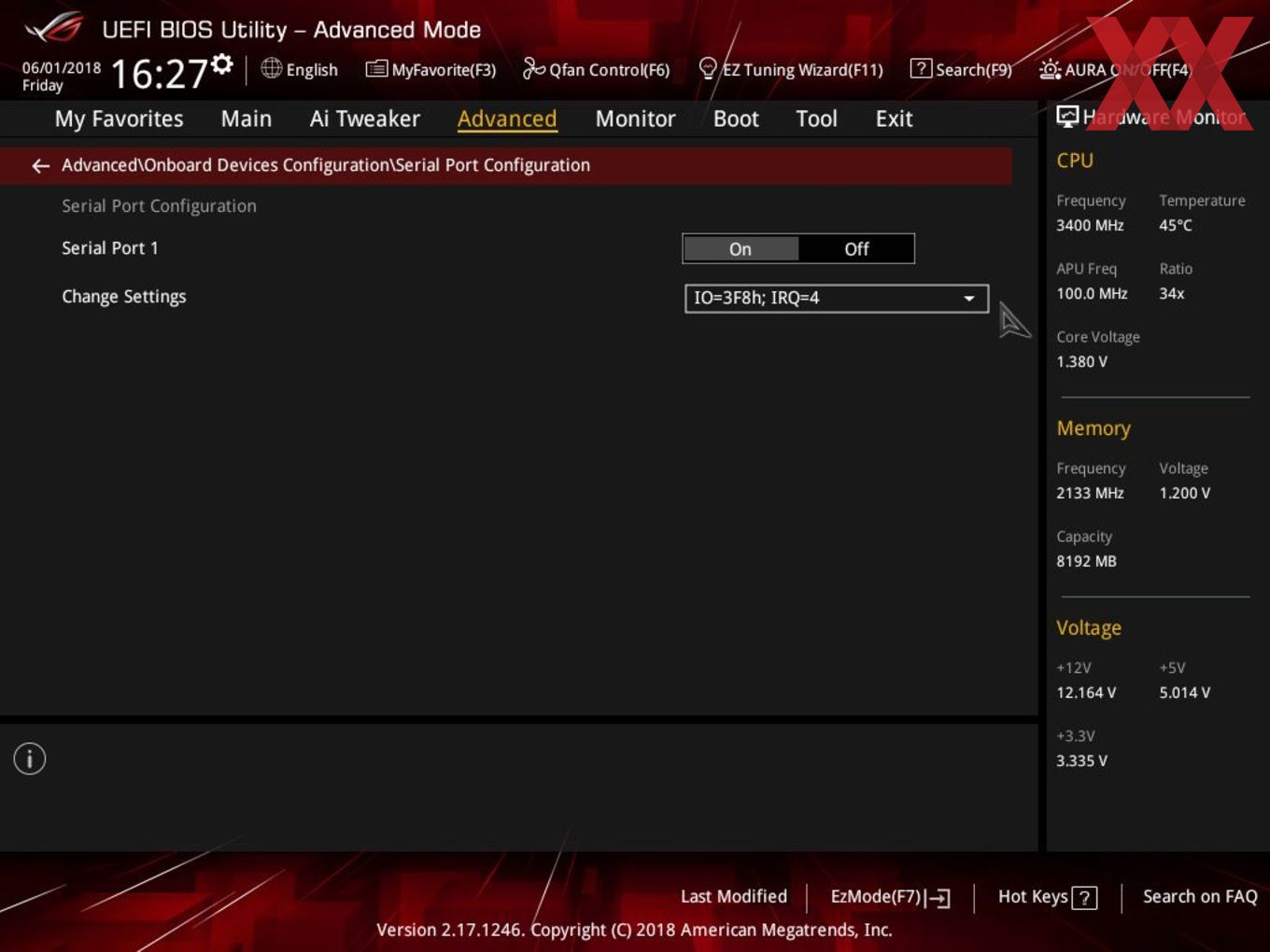The width and height of the screenshot is (1270, 952).
Task: Click the Hot Keys question mark box
Action: coord(1084,898)
